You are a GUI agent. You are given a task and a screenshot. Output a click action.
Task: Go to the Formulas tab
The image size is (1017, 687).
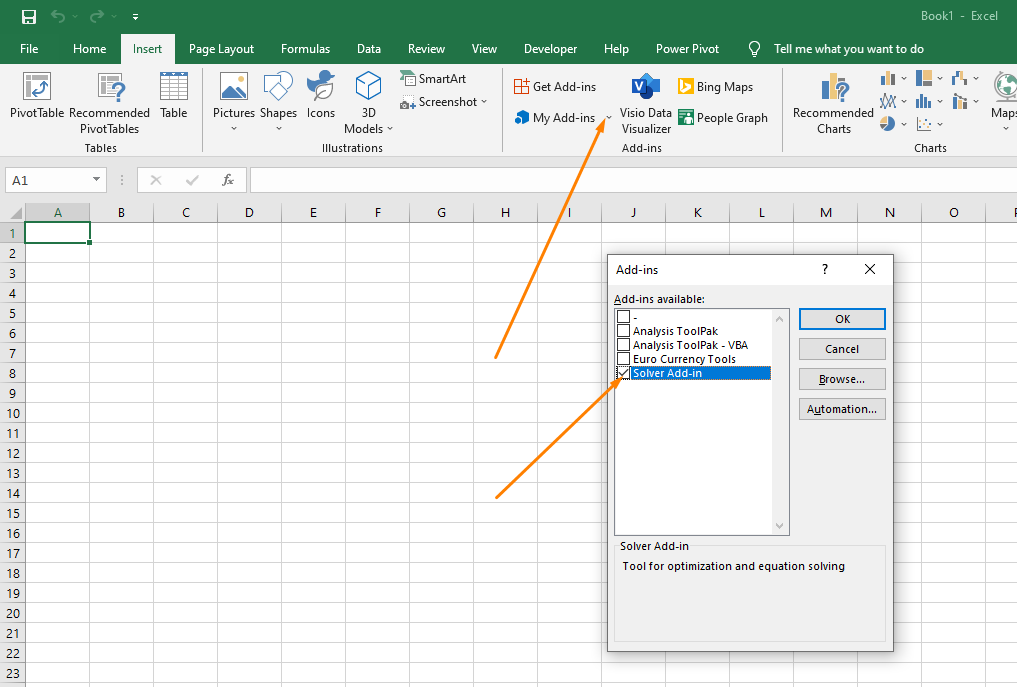point(305,49)
